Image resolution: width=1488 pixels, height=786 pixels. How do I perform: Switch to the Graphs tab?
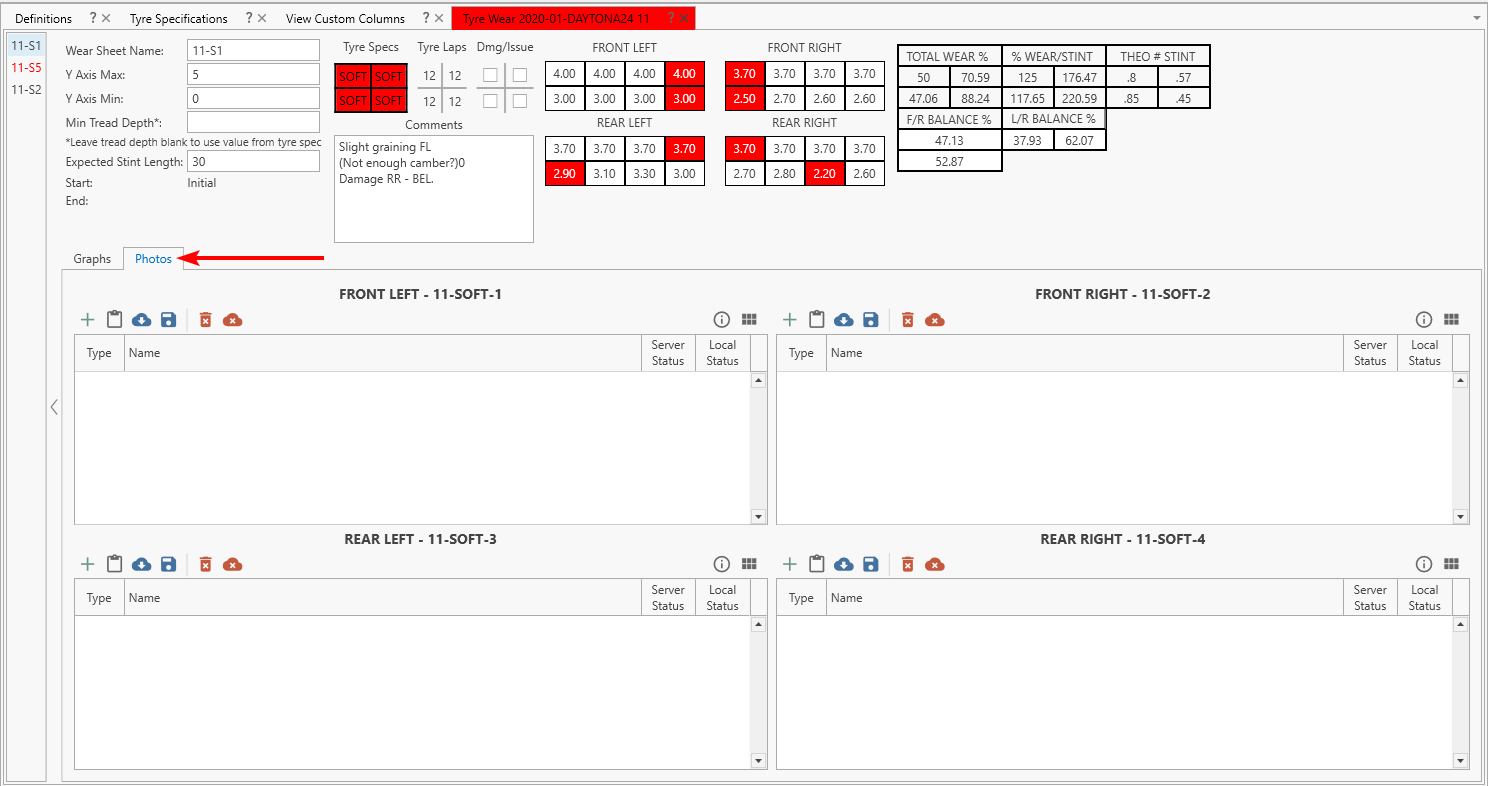92,259
